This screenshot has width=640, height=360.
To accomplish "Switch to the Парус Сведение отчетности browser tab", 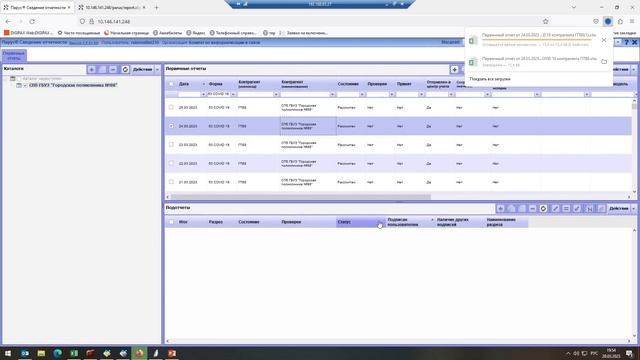I will [37, 7].
